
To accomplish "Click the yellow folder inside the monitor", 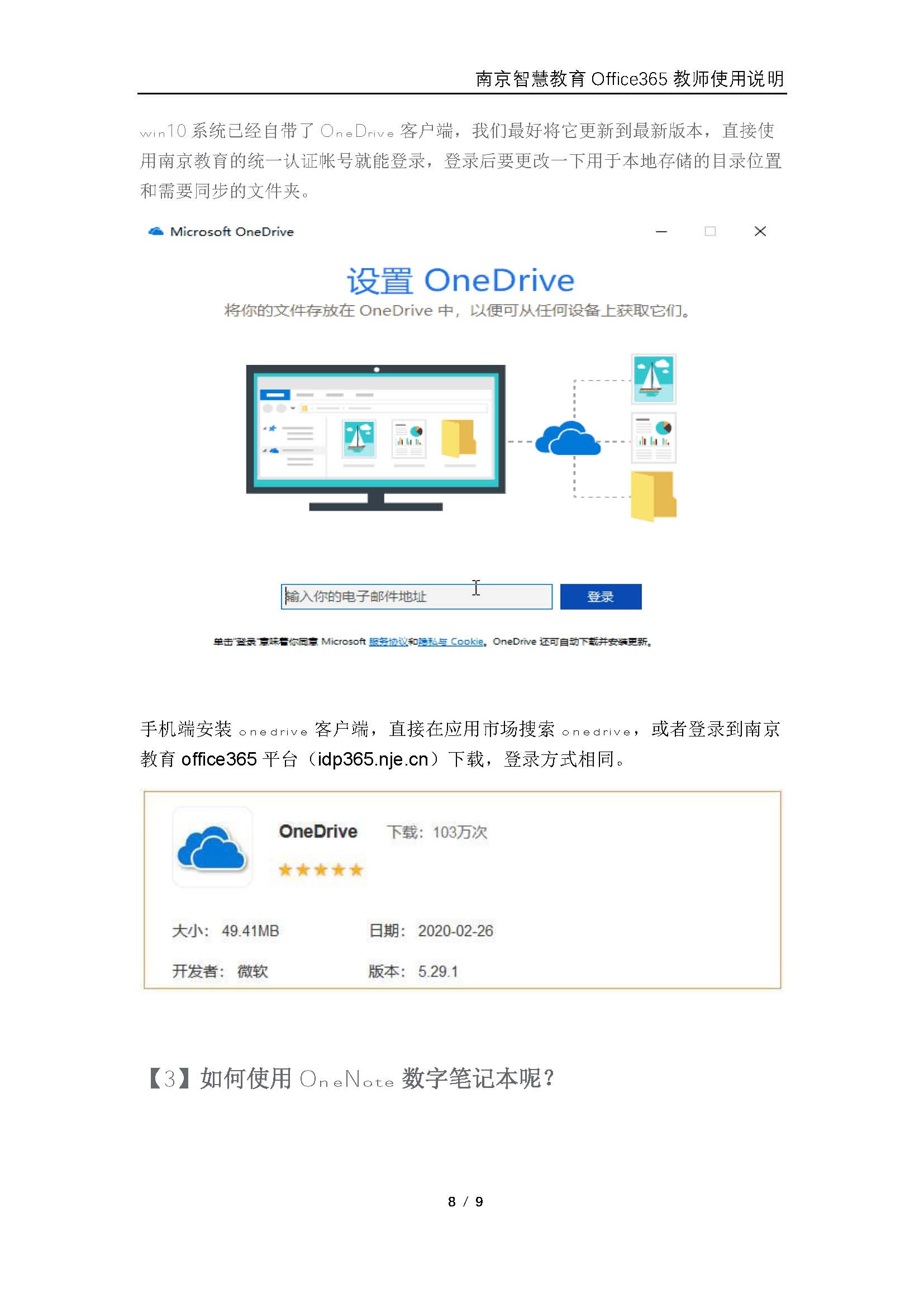I will pyautogui.click(x=459, y=438).
